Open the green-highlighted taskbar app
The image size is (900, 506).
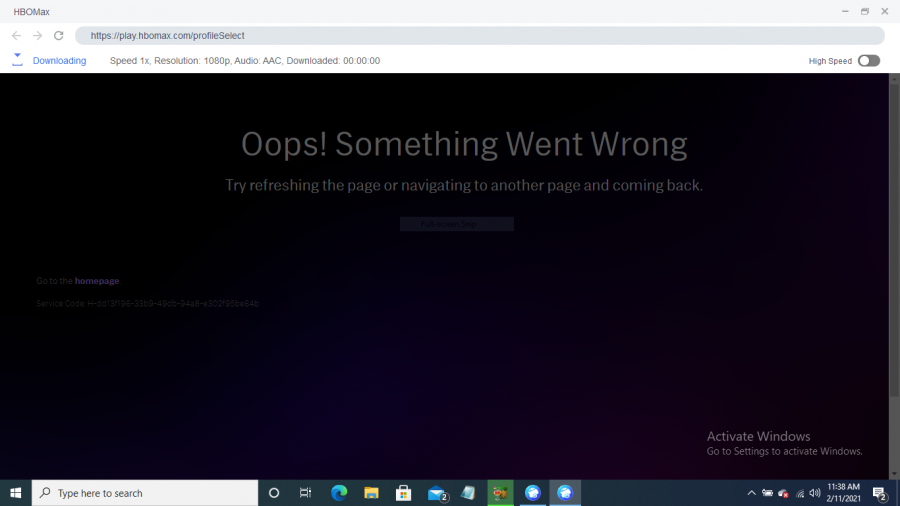[501, 493]
